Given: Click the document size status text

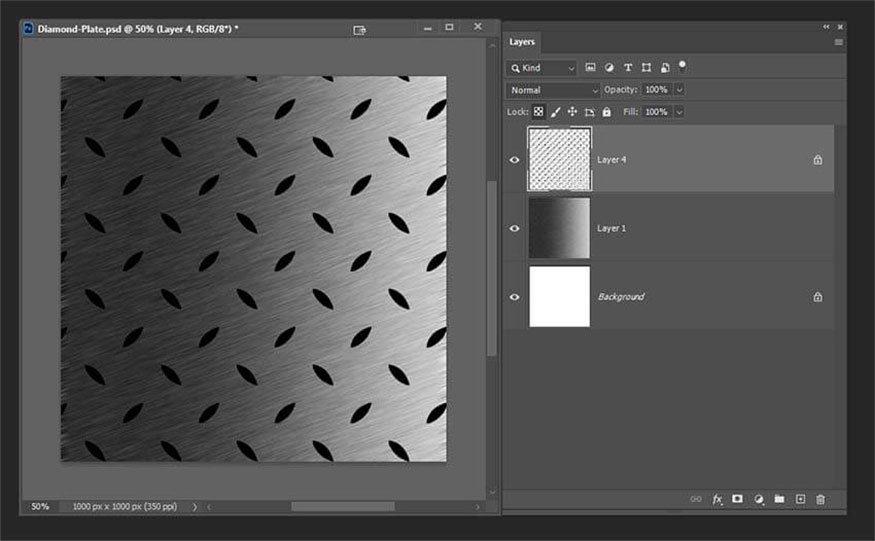Looking at the screenshot, I should 124,506.
